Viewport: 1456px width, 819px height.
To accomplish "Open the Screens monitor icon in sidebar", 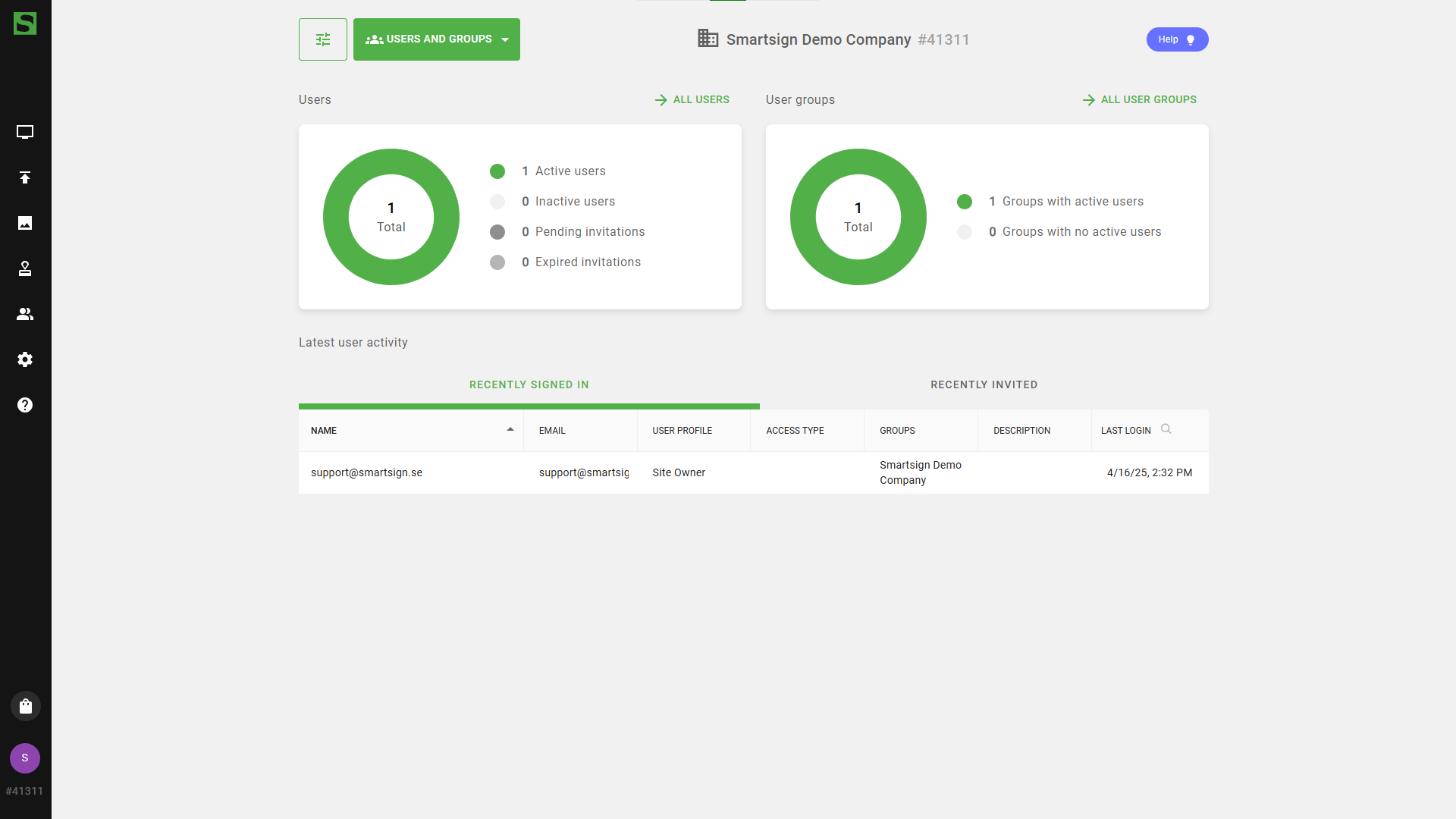I will tap(25, 132).
